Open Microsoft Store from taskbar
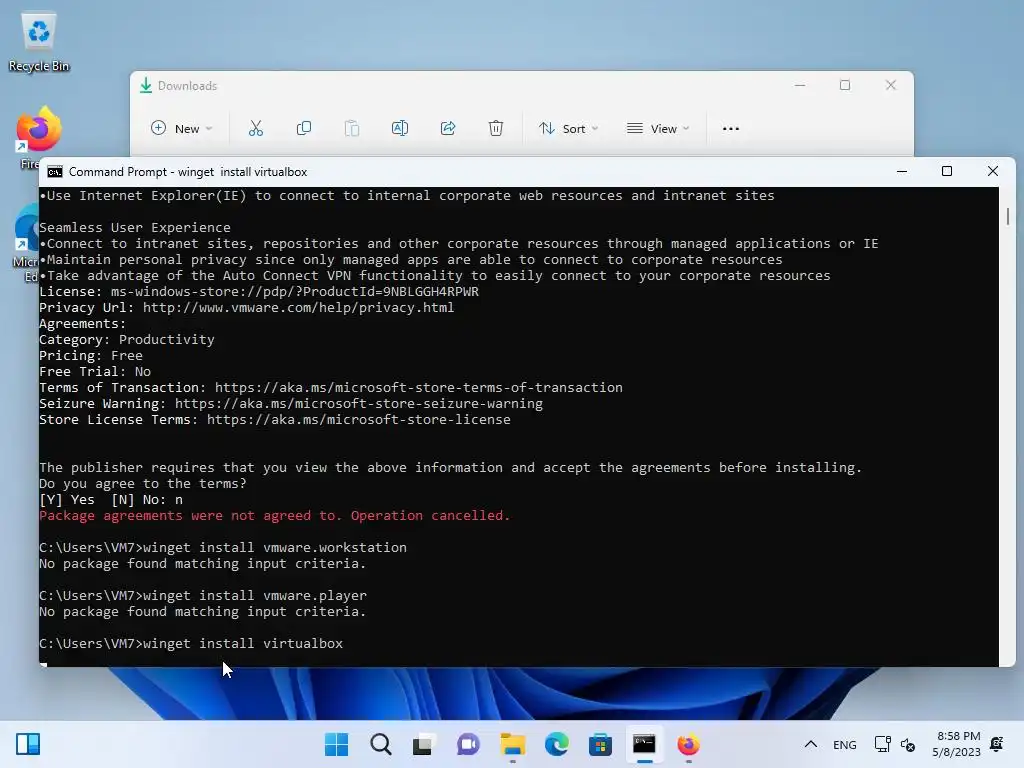 click(x=600, y=744)
